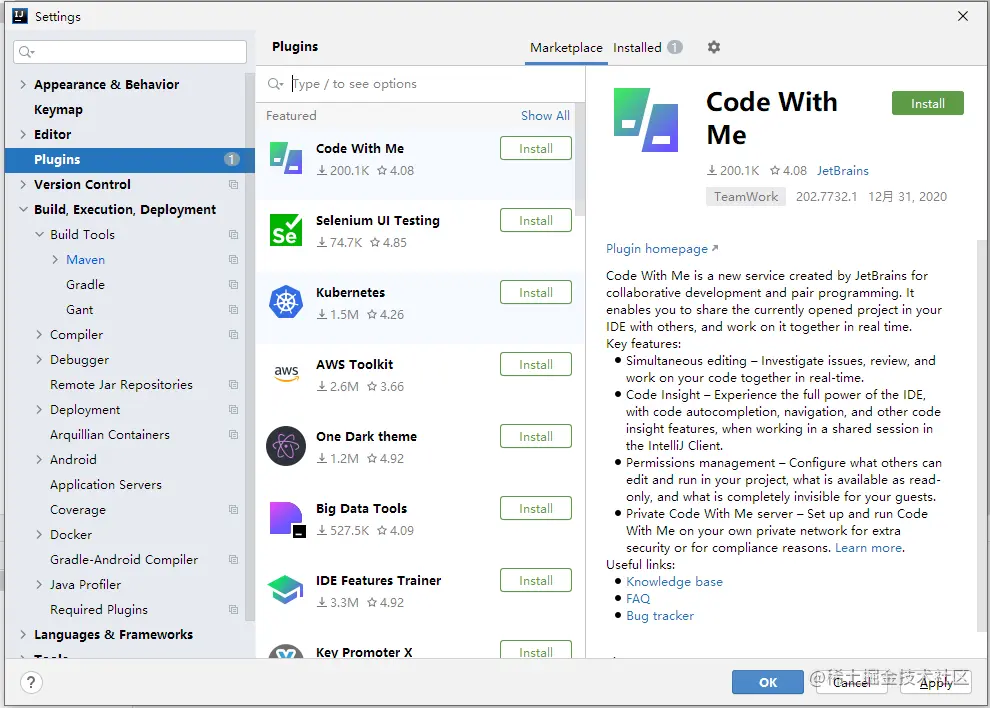This screenshot has height=708, width=990.
Task: Collapse the Build Tools node
Action: tap(39, 234)
